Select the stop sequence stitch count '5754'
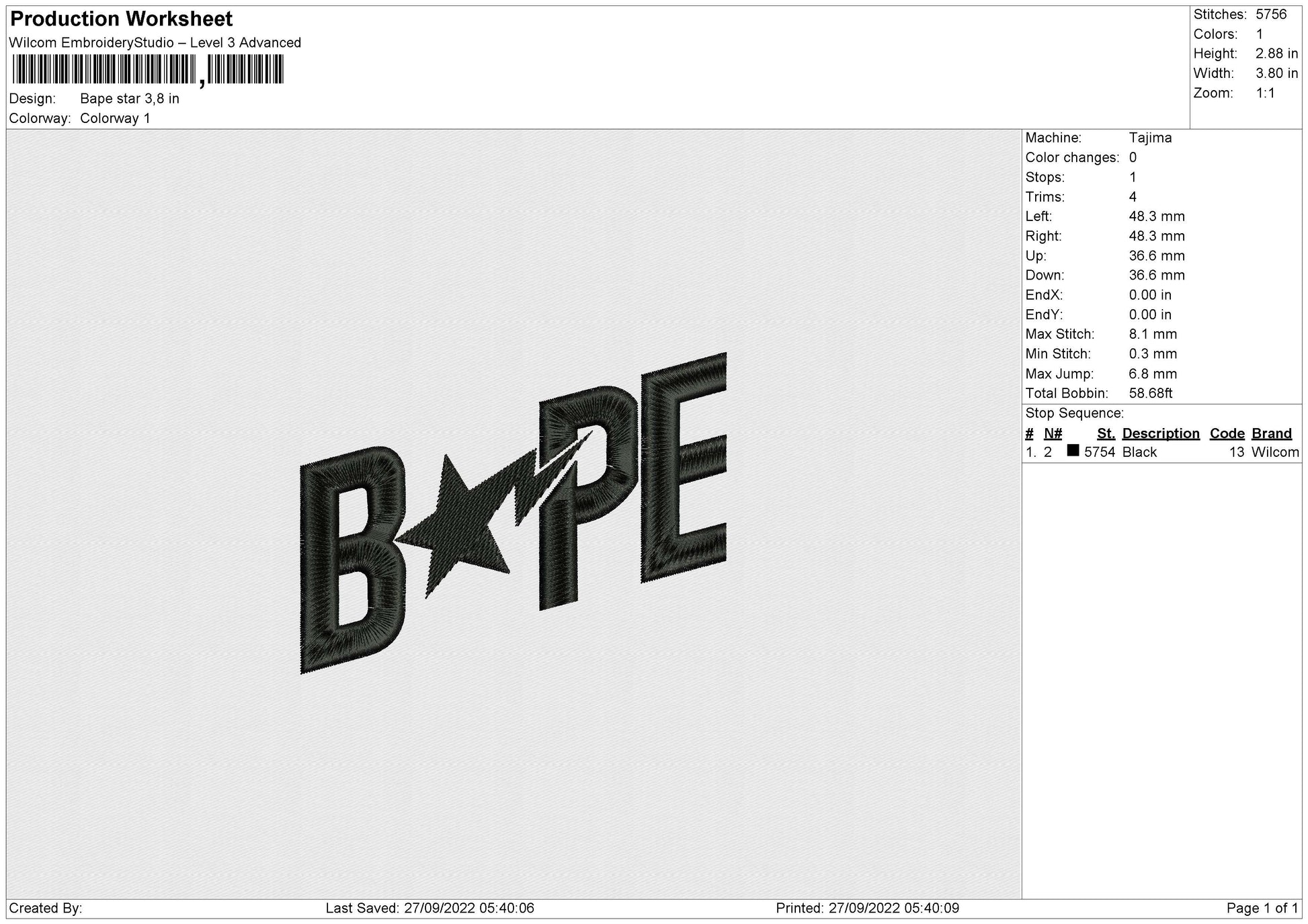 [1100, 452]
